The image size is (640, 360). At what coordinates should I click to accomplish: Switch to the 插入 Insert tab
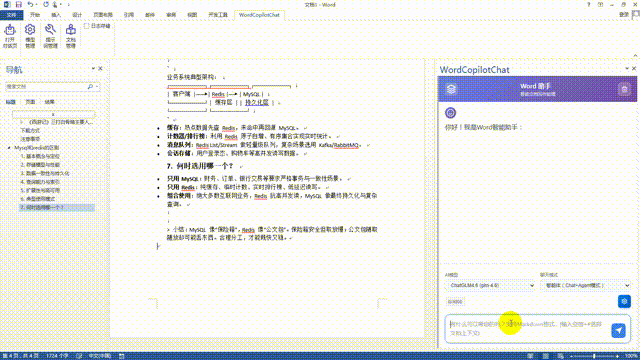(x=56, y=15)
